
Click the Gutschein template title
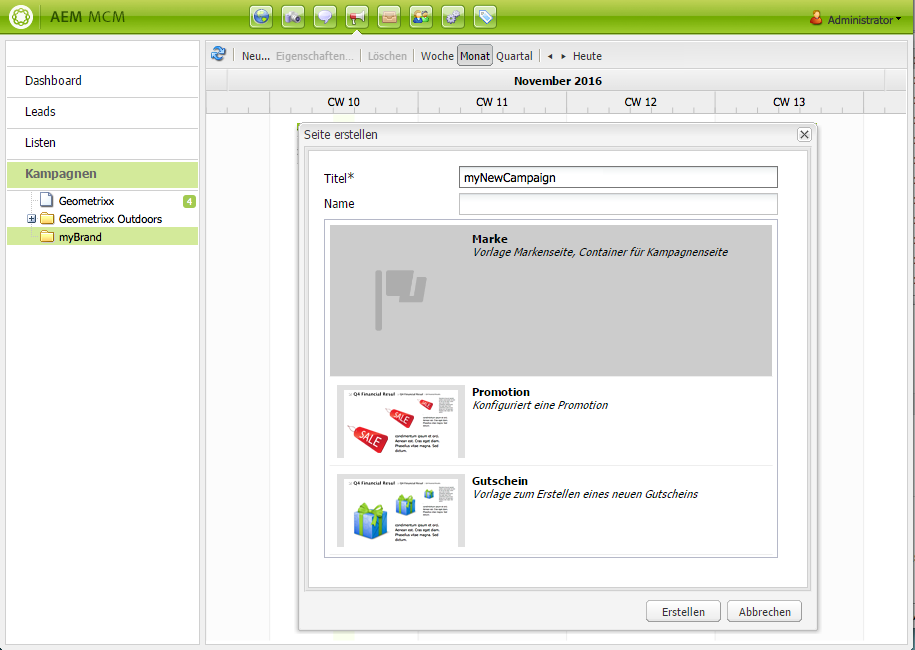point(500,481)
